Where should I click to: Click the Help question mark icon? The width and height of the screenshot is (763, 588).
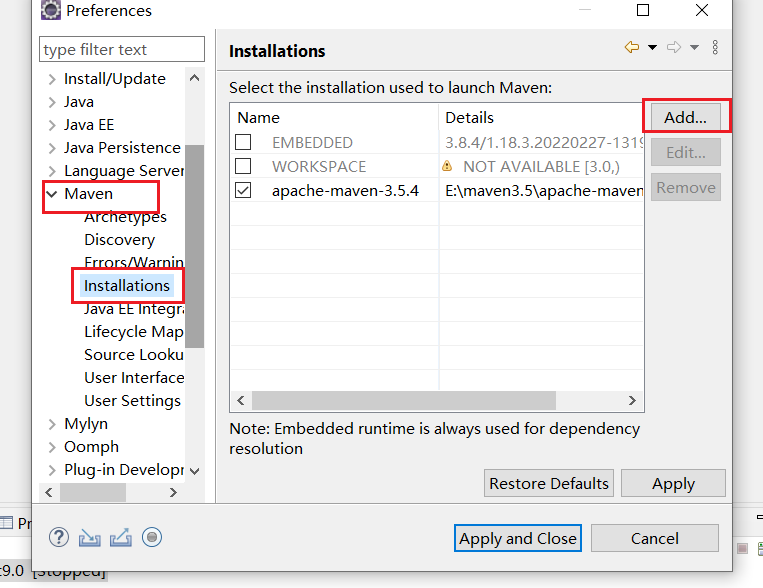tap(59, 537)
